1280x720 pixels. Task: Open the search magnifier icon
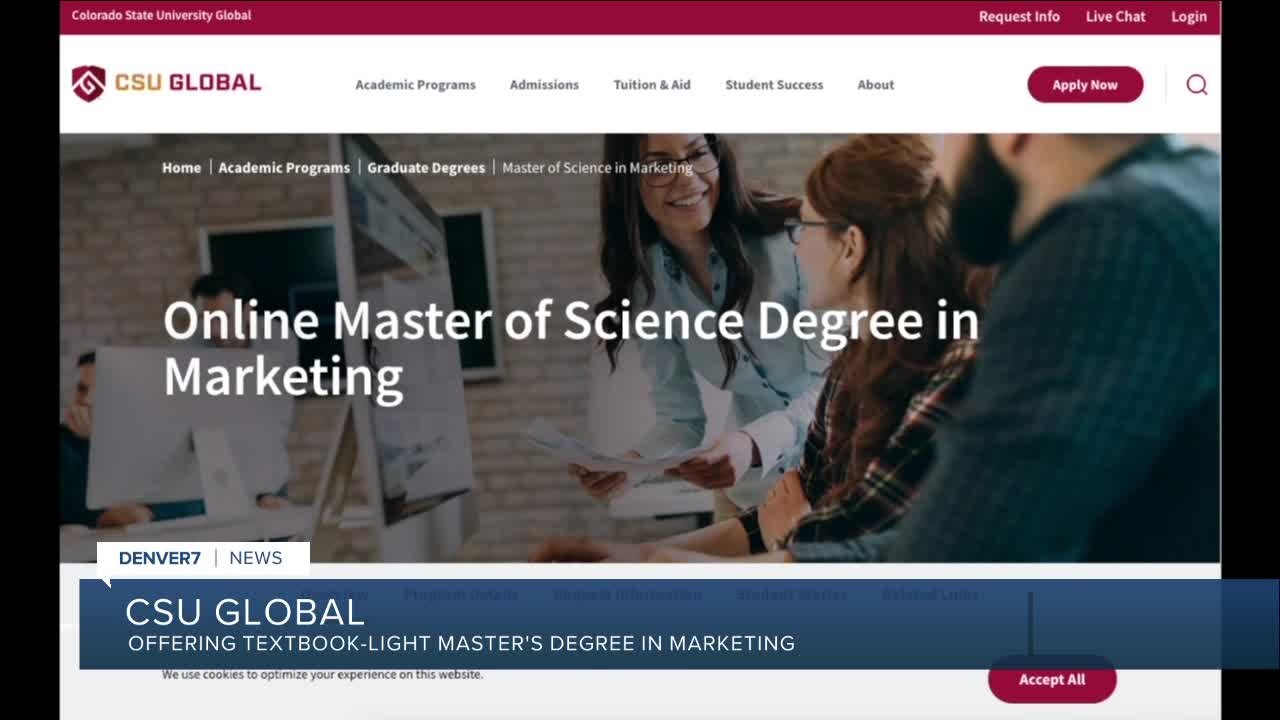pyautogui.click(x=1196, y=85)
